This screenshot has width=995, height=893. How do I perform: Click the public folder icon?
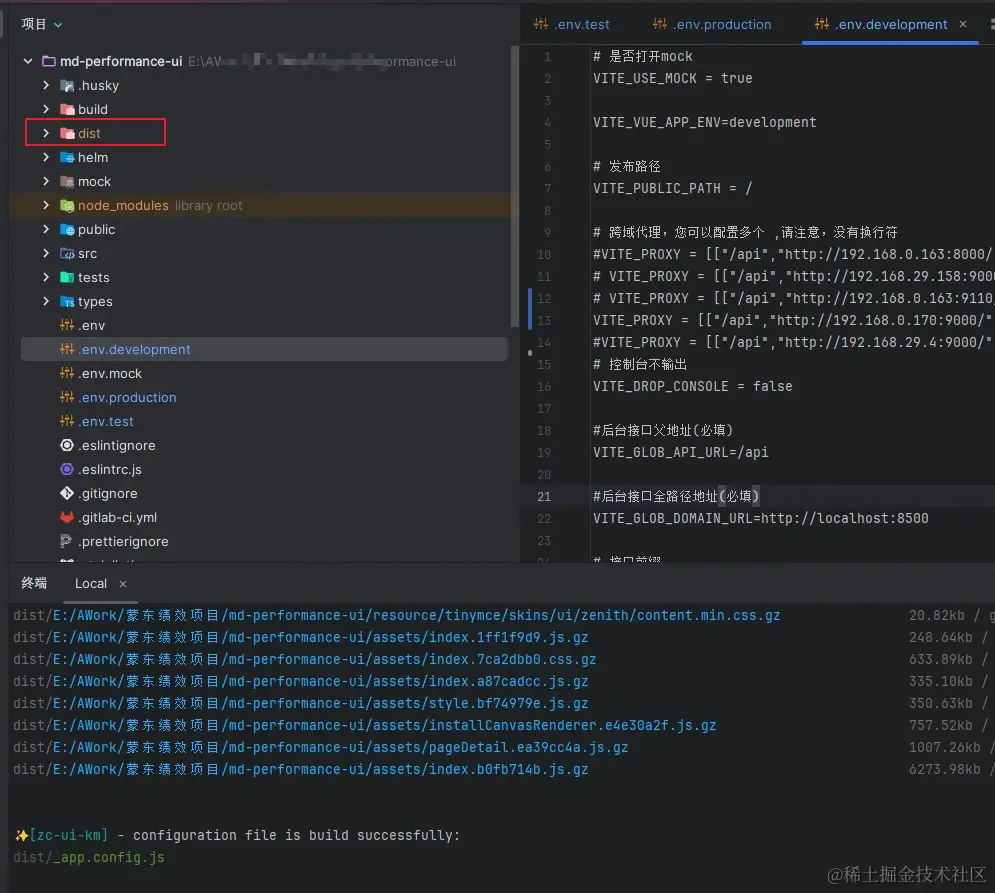point(67,230)
